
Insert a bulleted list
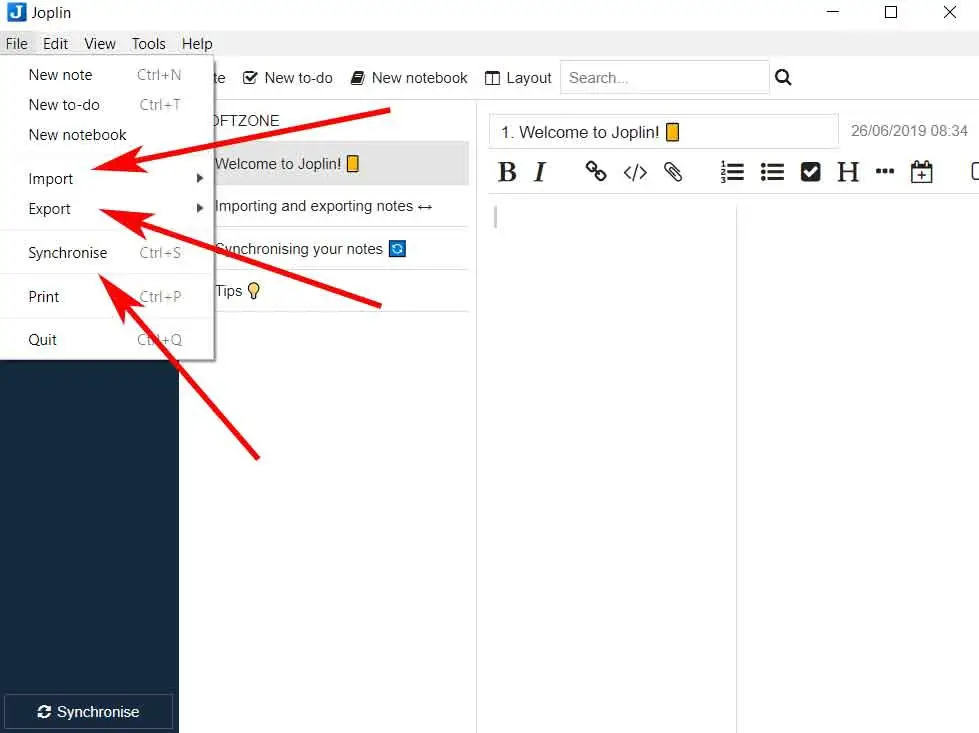[772, 172]
